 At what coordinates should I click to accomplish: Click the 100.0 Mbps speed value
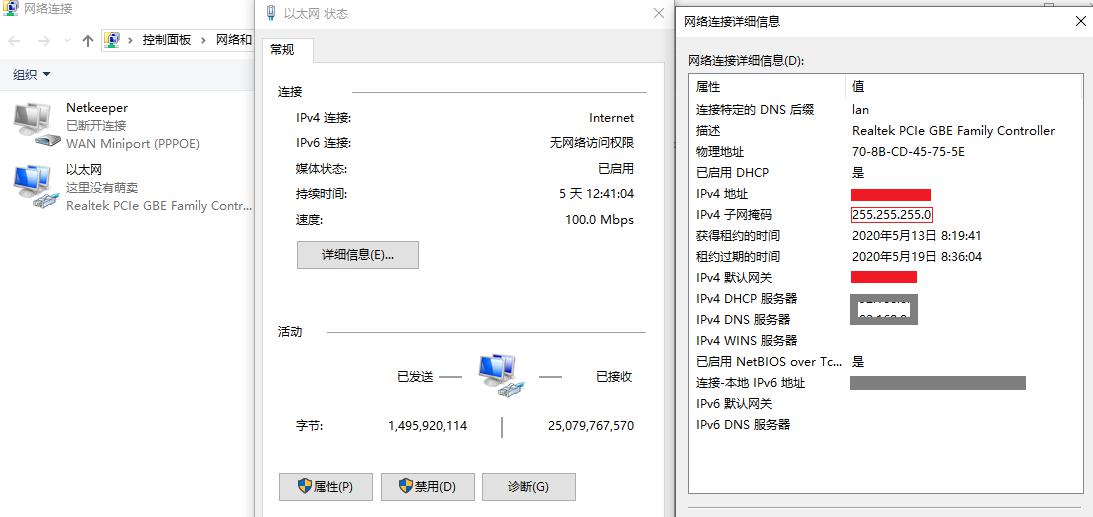599,219
